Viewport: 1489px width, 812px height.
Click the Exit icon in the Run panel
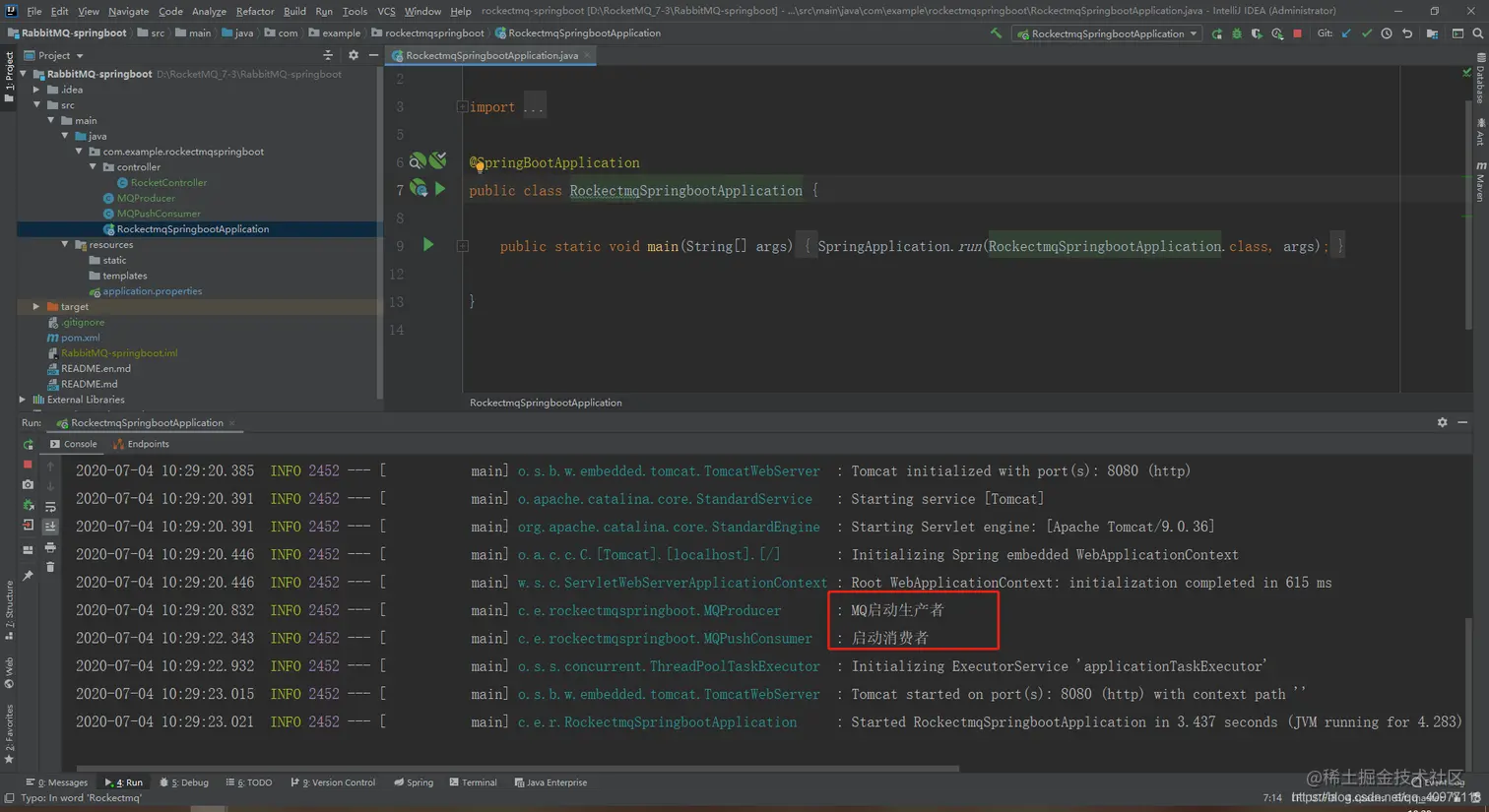coord(28,526)
